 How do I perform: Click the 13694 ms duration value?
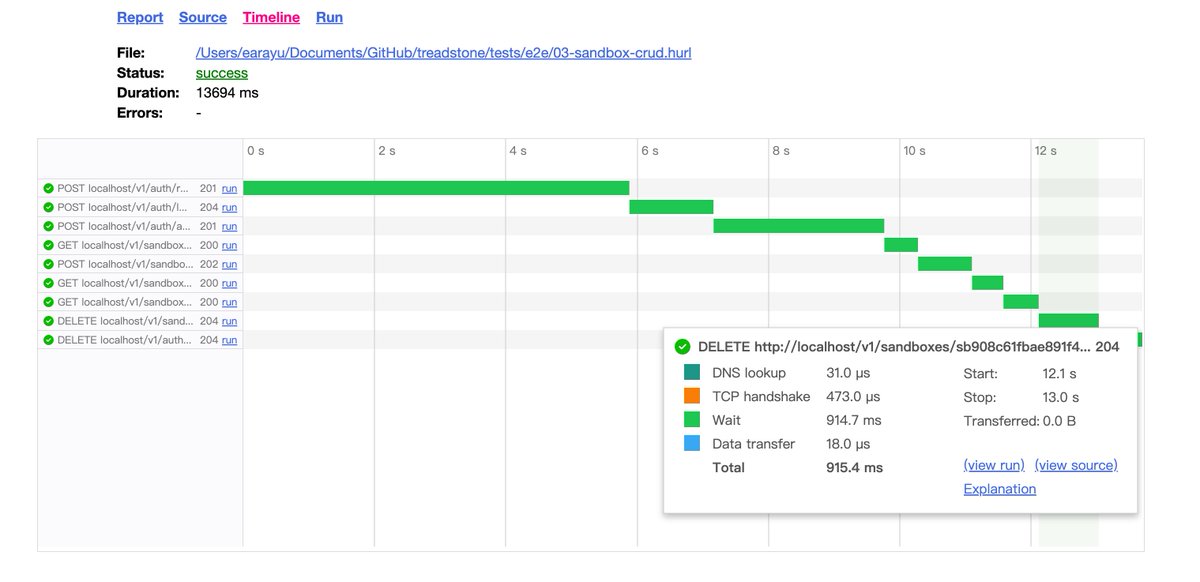227,93
